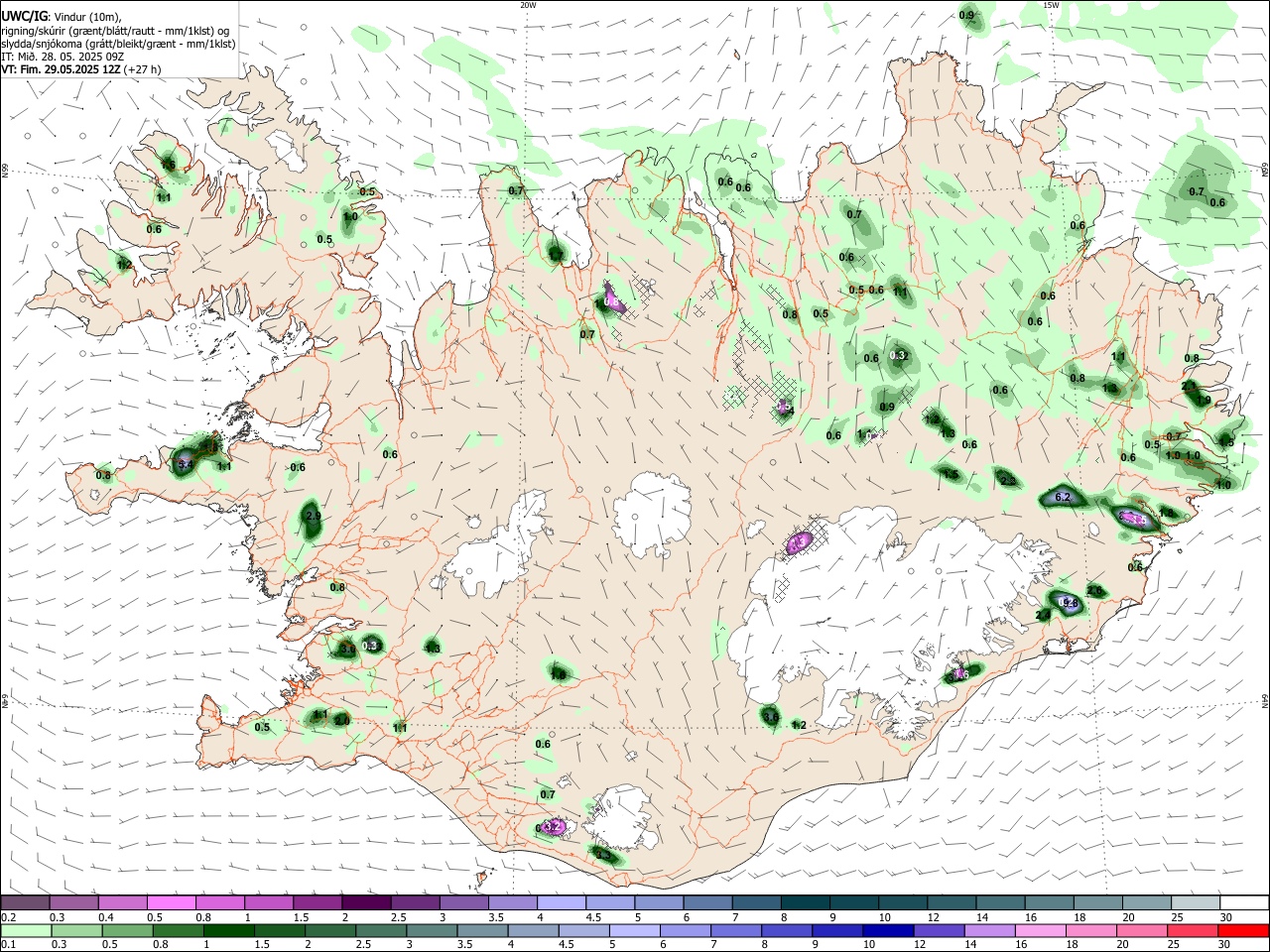Pick the palest green 0.1 rain scale swatch
Viewport: 1270px width, 952px height.
point(26,930)
